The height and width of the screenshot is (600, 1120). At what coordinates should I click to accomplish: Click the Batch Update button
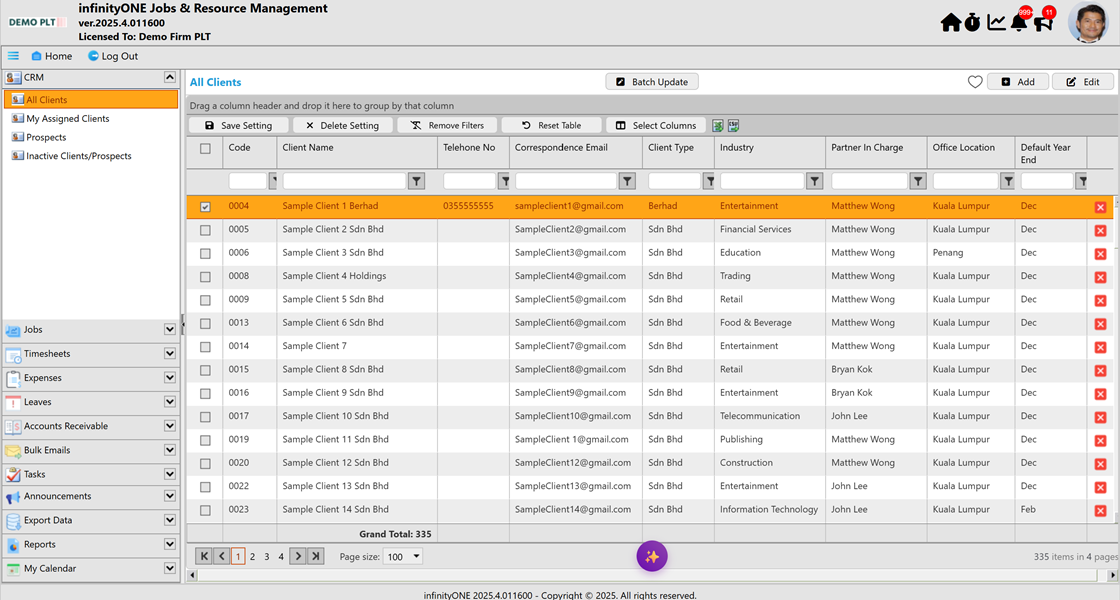652,81
